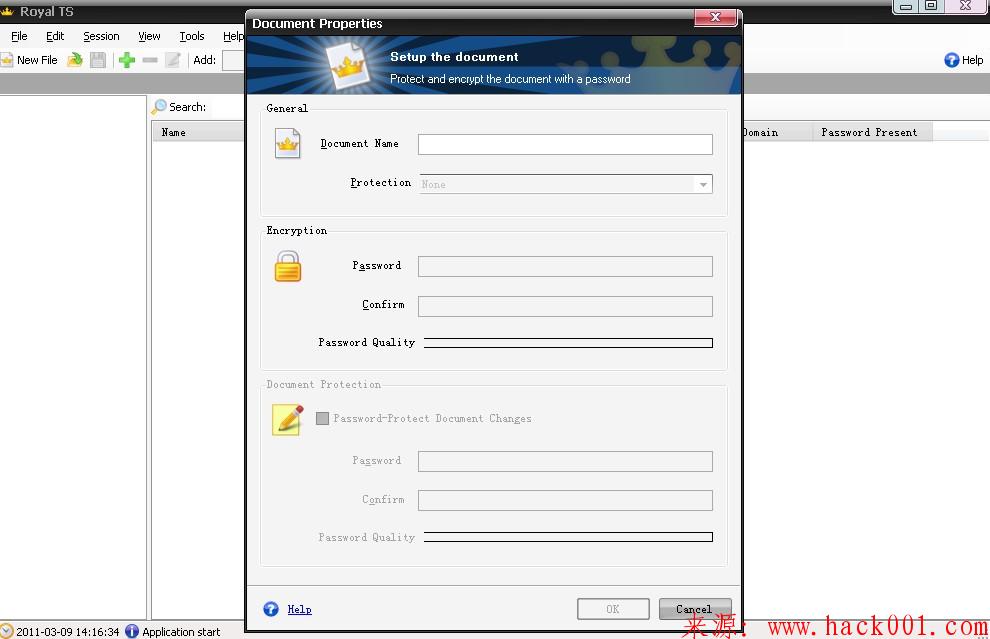Click the save floppy disk icon
Screen dimensions: 990x639
click(x=98, y=60)
